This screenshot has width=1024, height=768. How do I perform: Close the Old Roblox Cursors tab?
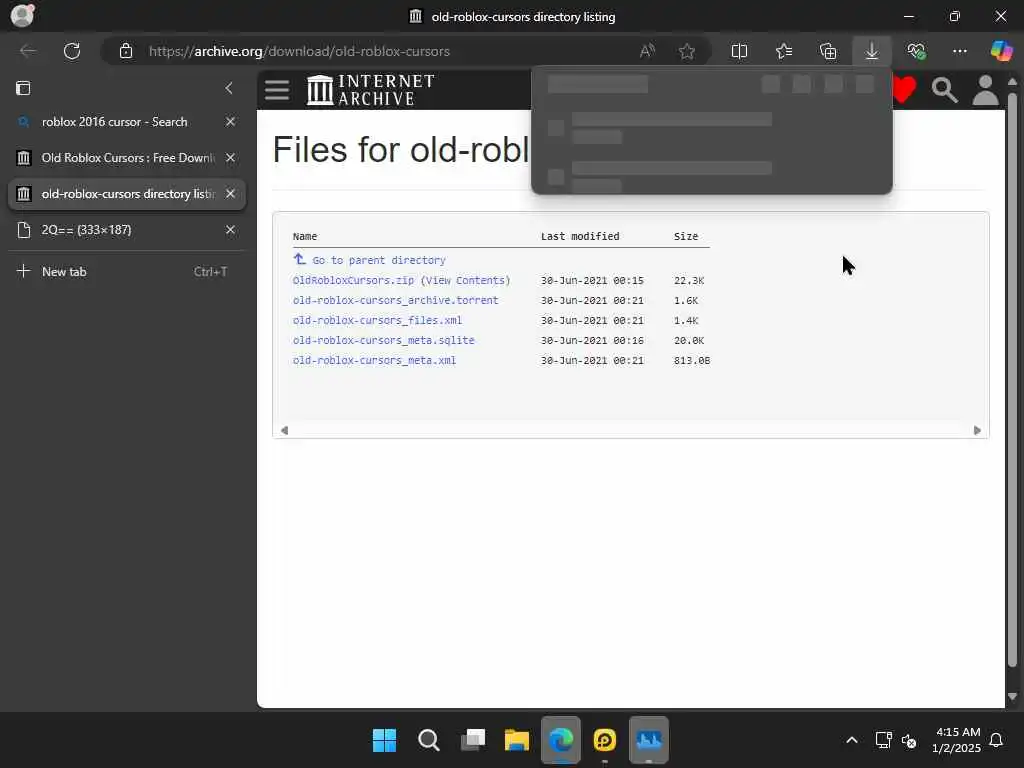pos(230,157)
